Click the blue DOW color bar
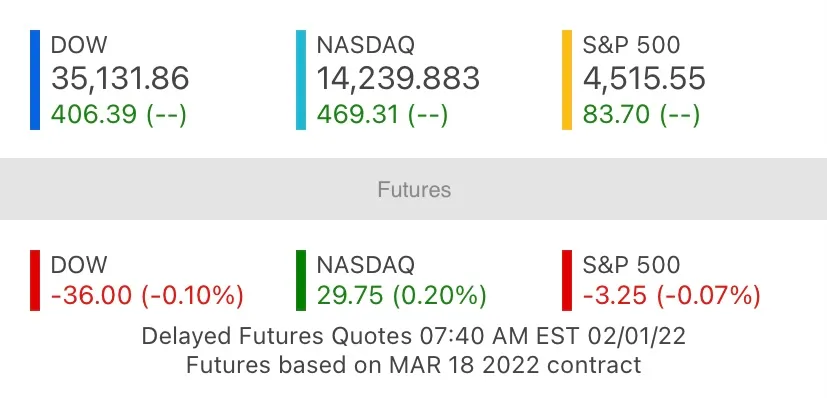This screenshot has width=827, height=398. coord(35,80)
